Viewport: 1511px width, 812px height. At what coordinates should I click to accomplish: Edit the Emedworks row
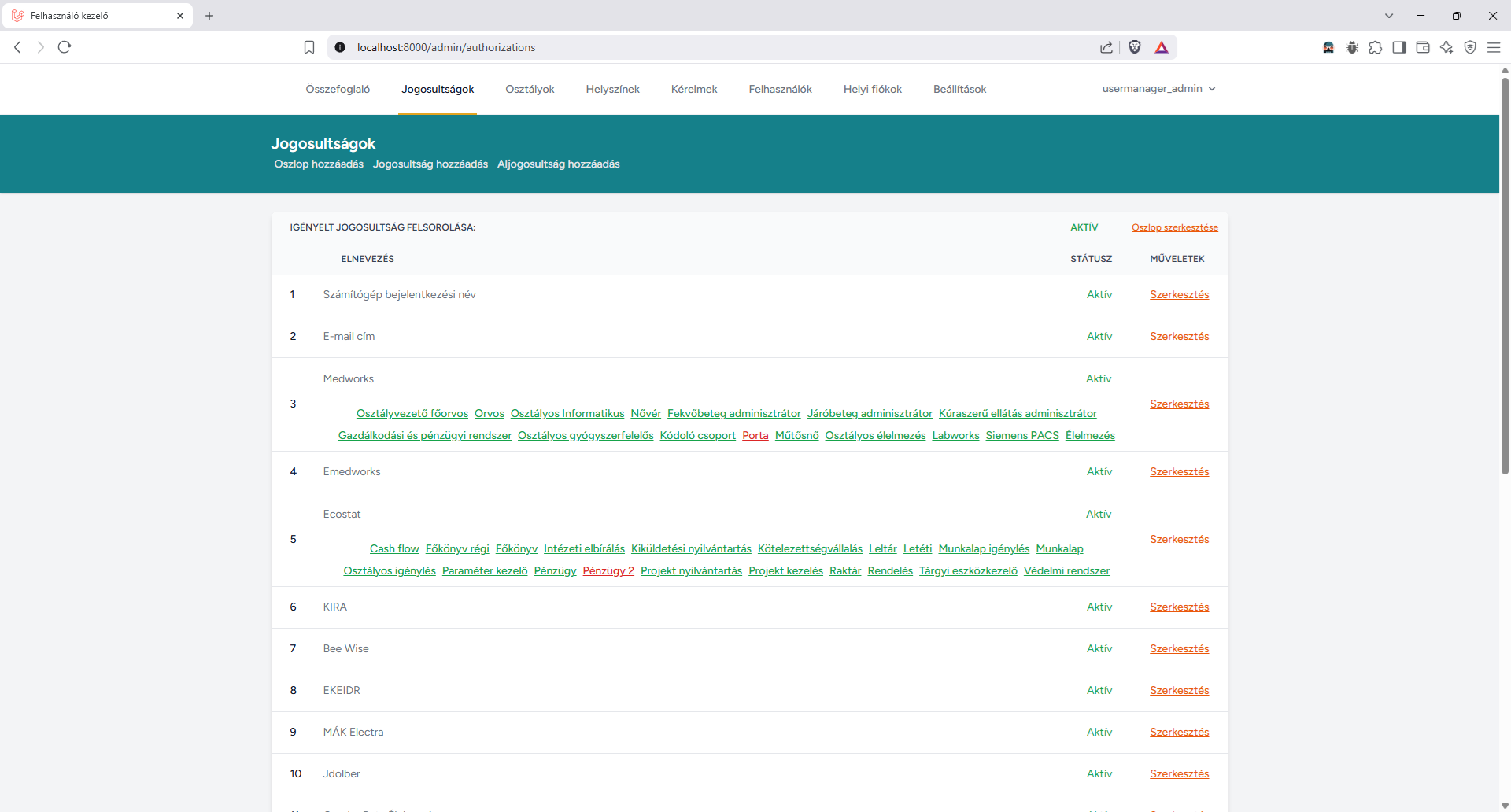[1179, 471]
